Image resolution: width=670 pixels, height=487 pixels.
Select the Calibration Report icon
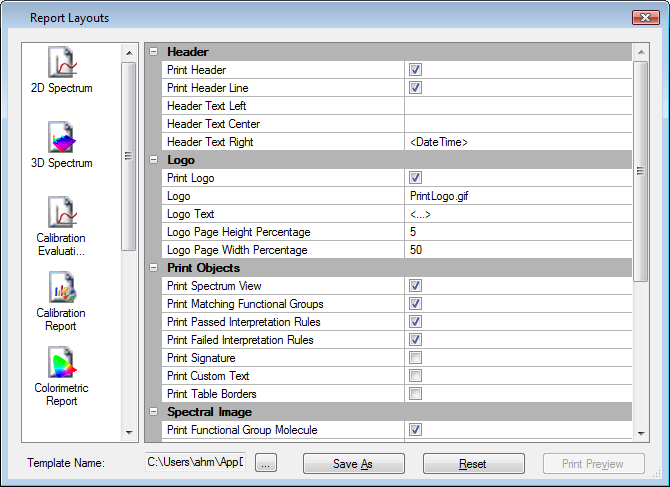coord(62,289)
